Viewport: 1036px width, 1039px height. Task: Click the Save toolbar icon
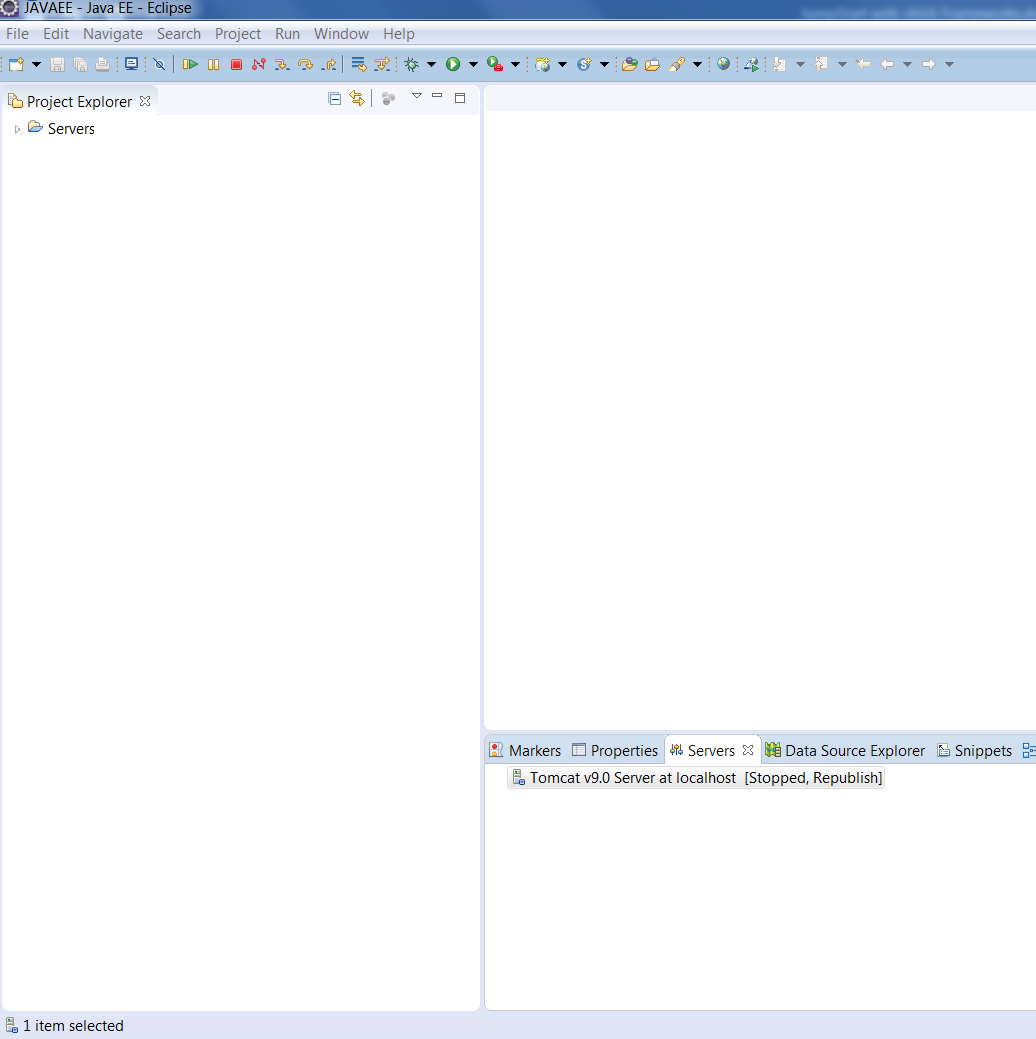[58, 64]
